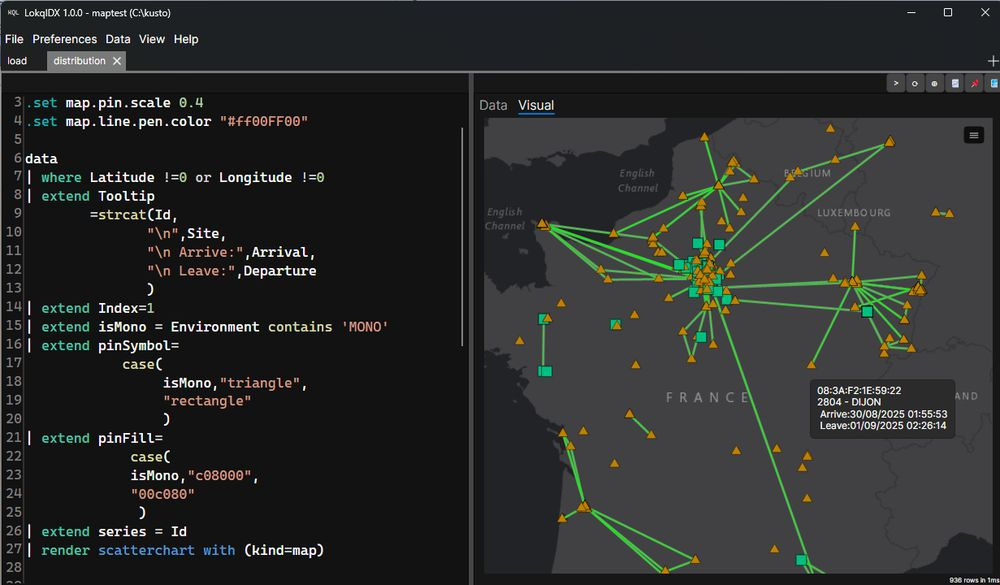
Task: Open the View menu
Action: click(x=152, y=39)
